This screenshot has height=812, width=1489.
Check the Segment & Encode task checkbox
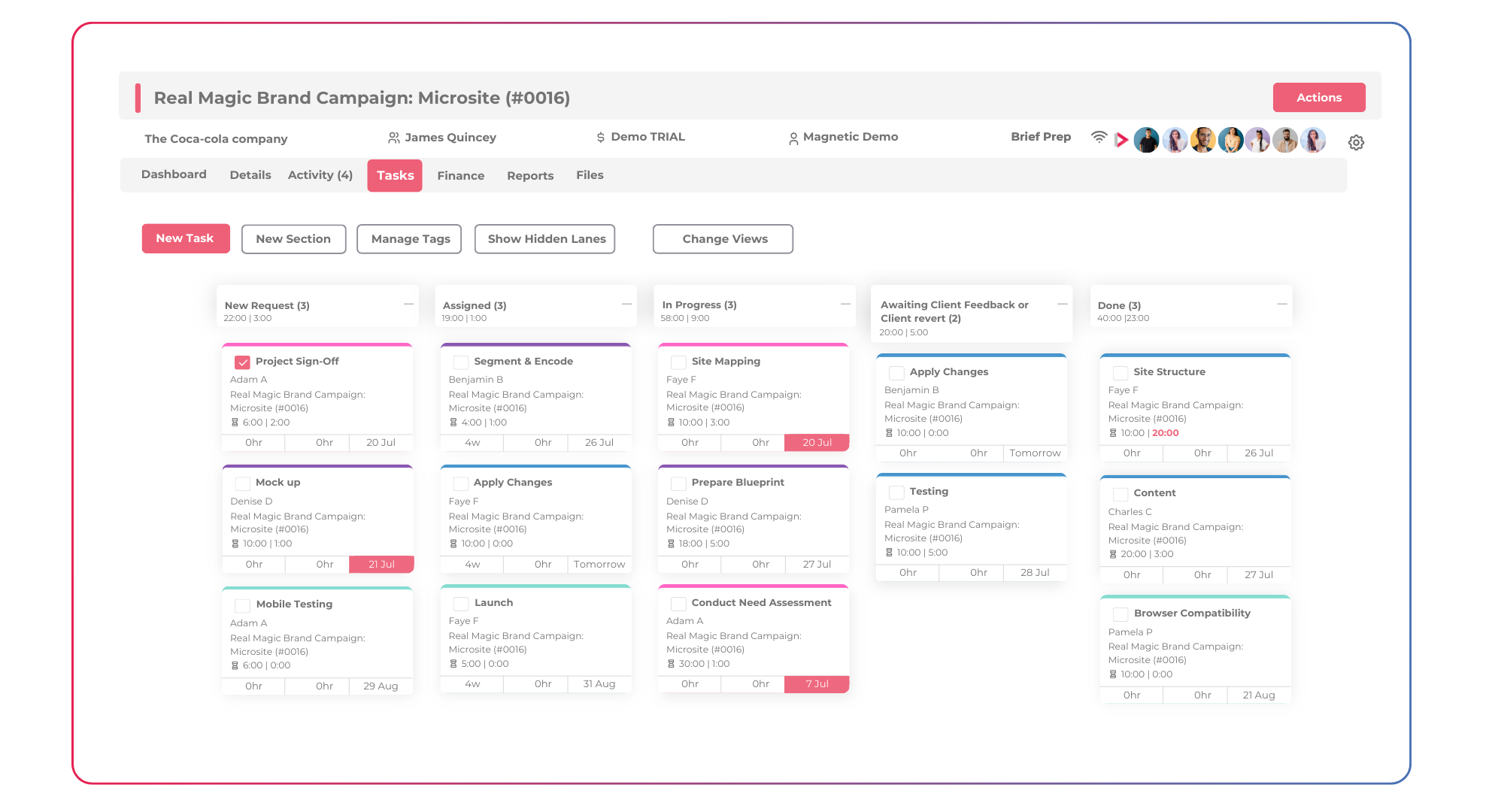point(461,362)
